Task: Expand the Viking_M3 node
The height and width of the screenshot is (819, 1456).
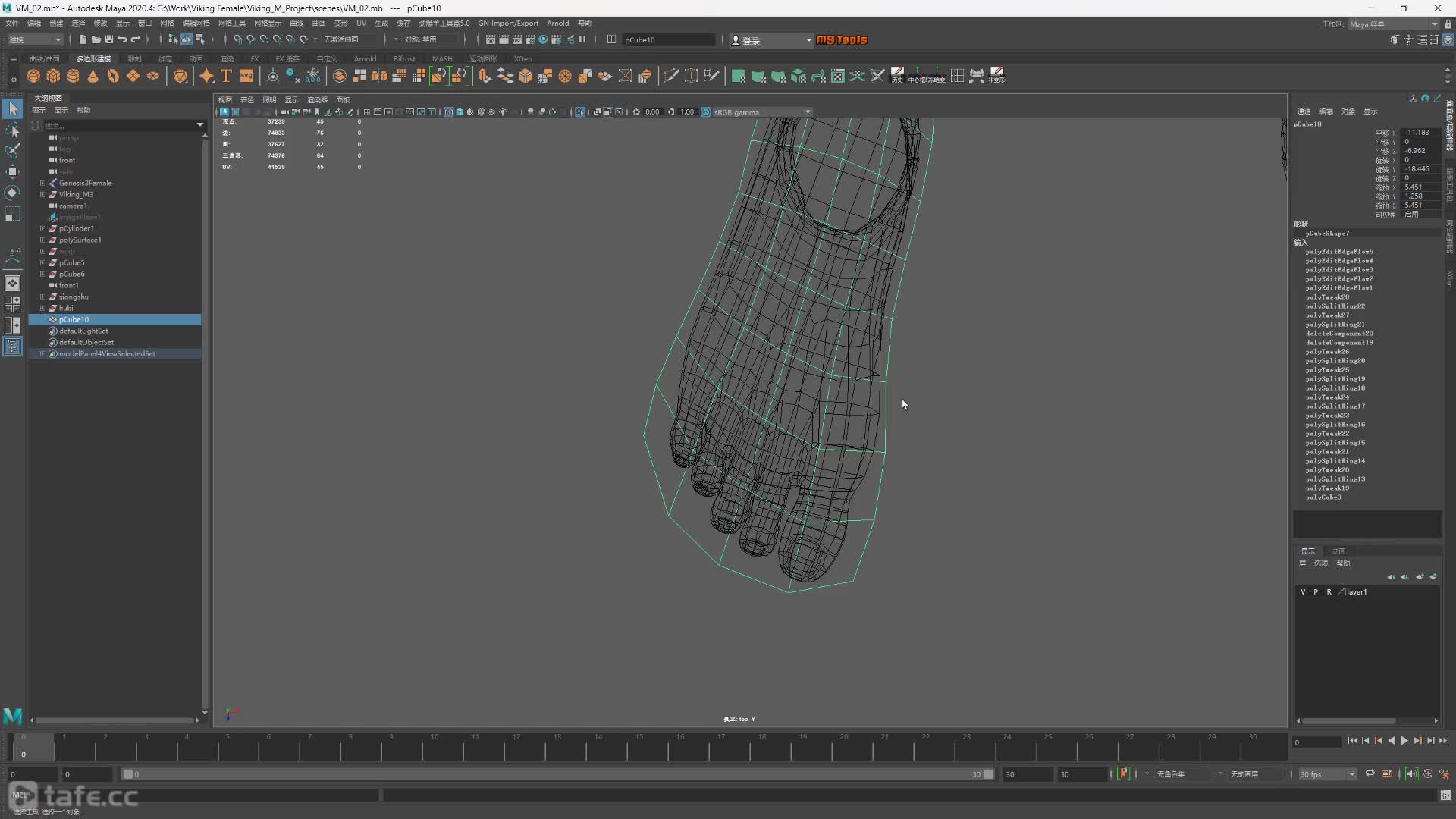Action: point(42,194)
